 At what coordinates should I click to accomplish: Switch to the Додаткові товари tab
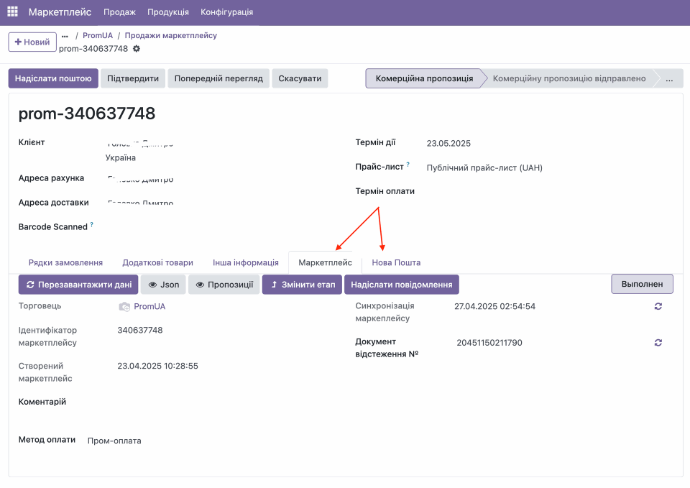pyautogui.click(x=158, y=263)
